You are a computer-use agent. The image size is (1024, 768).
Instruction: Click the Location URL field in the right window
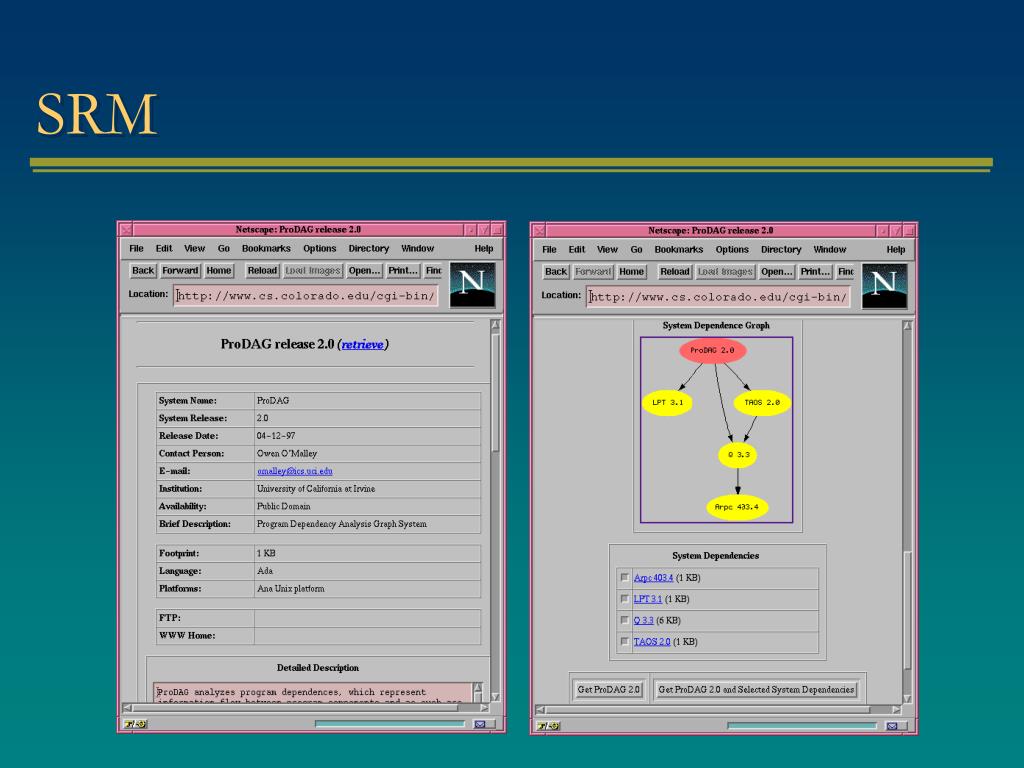click(x=718, y=297)
